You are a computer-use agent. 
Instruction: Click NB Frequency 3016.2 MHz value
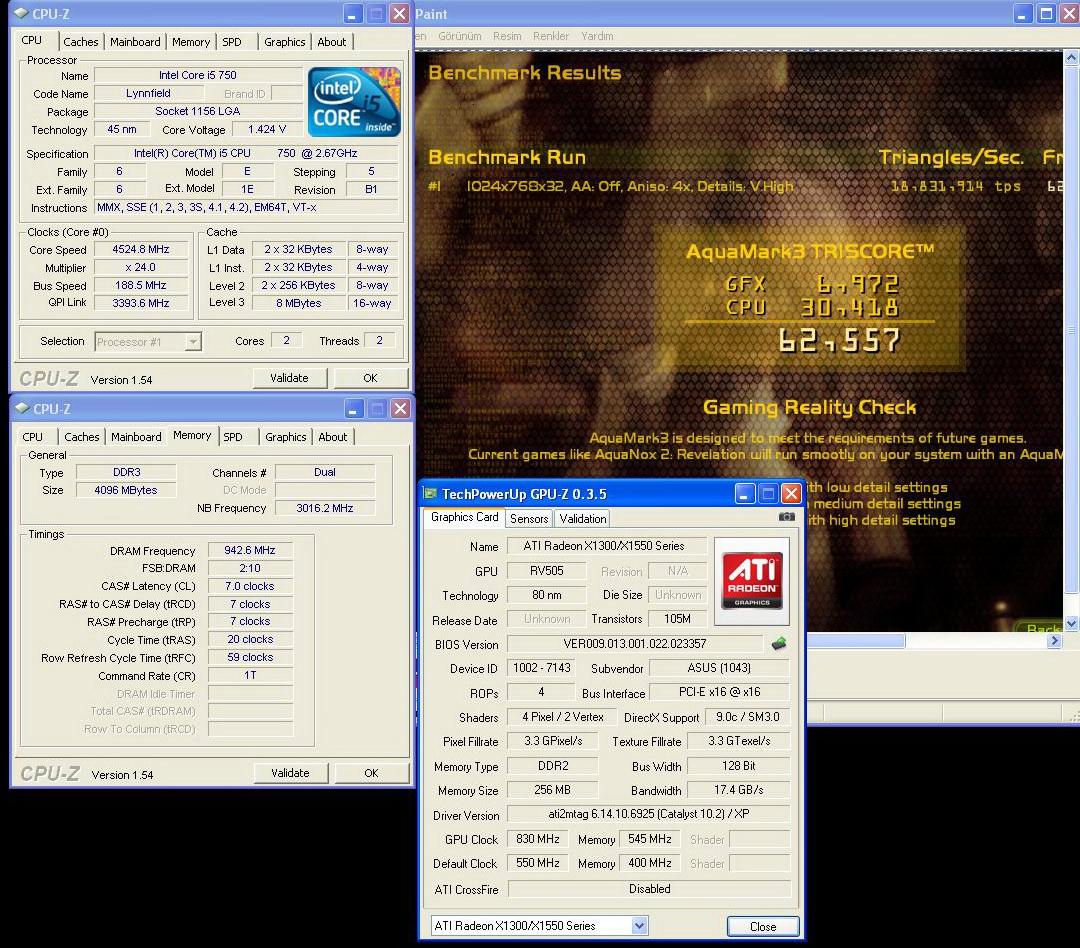coord(324,508)
